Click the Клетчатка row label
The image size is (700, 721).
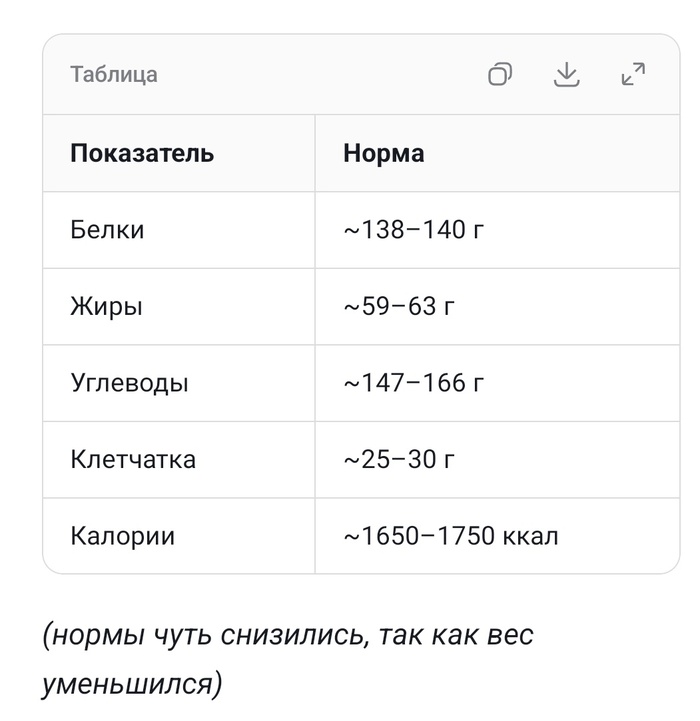(133, 459)
